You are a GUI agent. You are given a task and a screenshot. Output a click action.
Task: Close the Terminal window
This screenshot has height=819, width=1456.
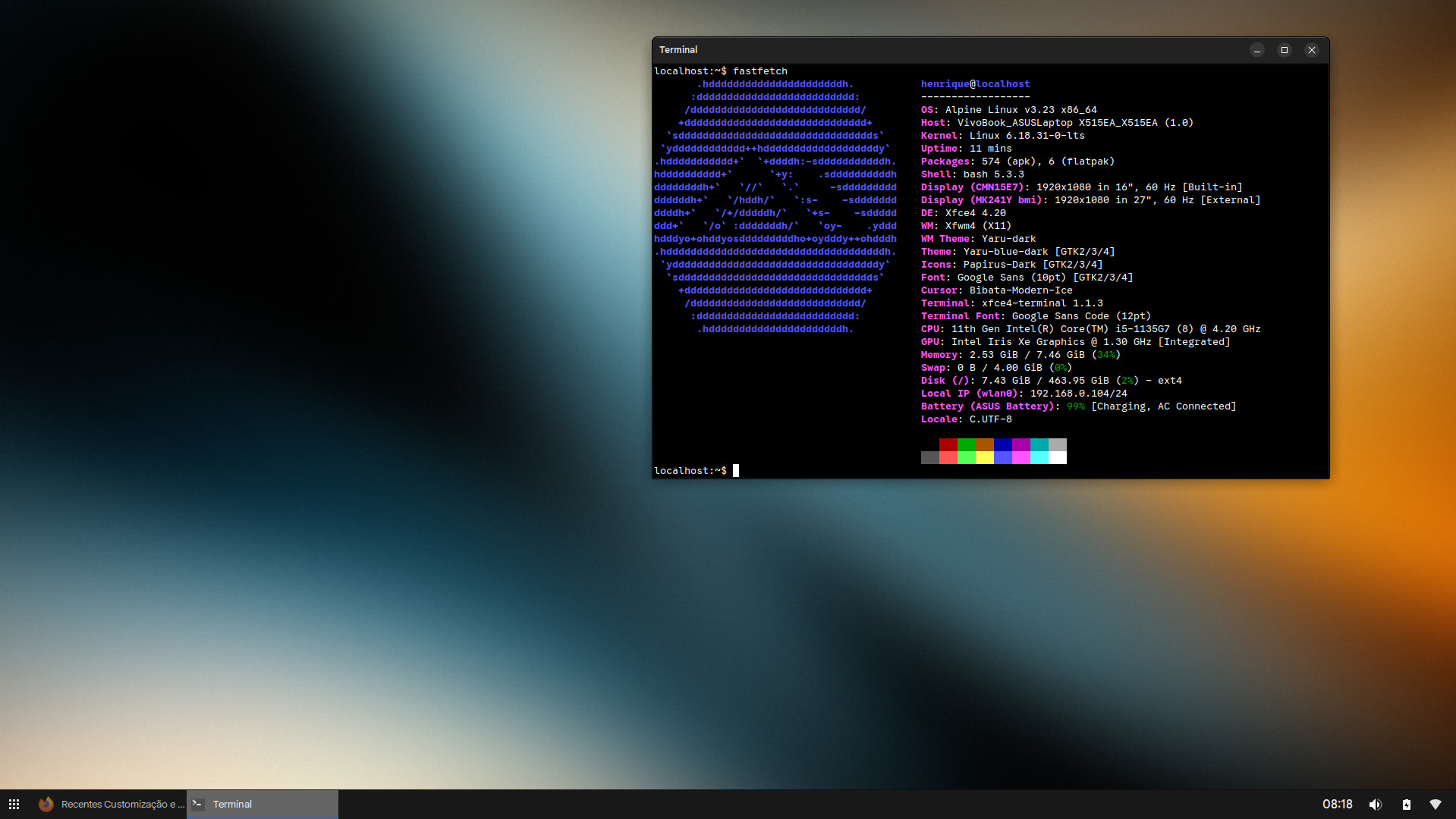point(1311,50)
